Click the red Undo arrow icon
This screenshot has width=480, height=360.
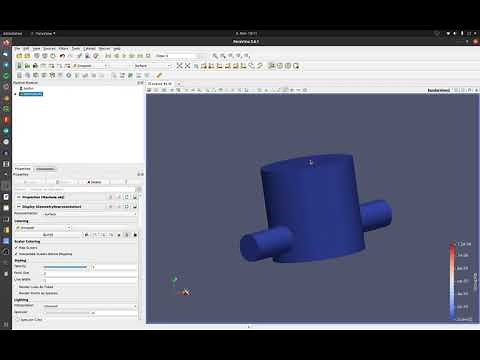62,56
